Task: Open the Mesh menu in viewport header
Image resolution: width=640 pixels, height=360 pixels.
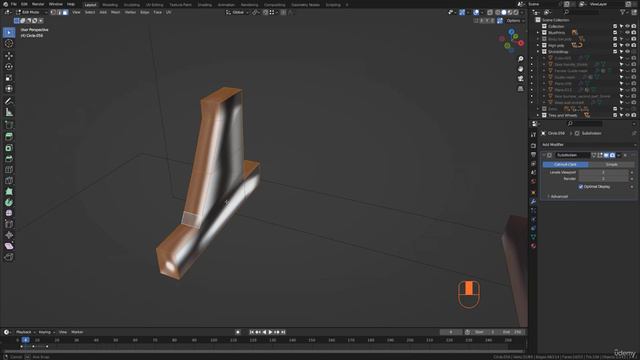Action: [116, 12]
